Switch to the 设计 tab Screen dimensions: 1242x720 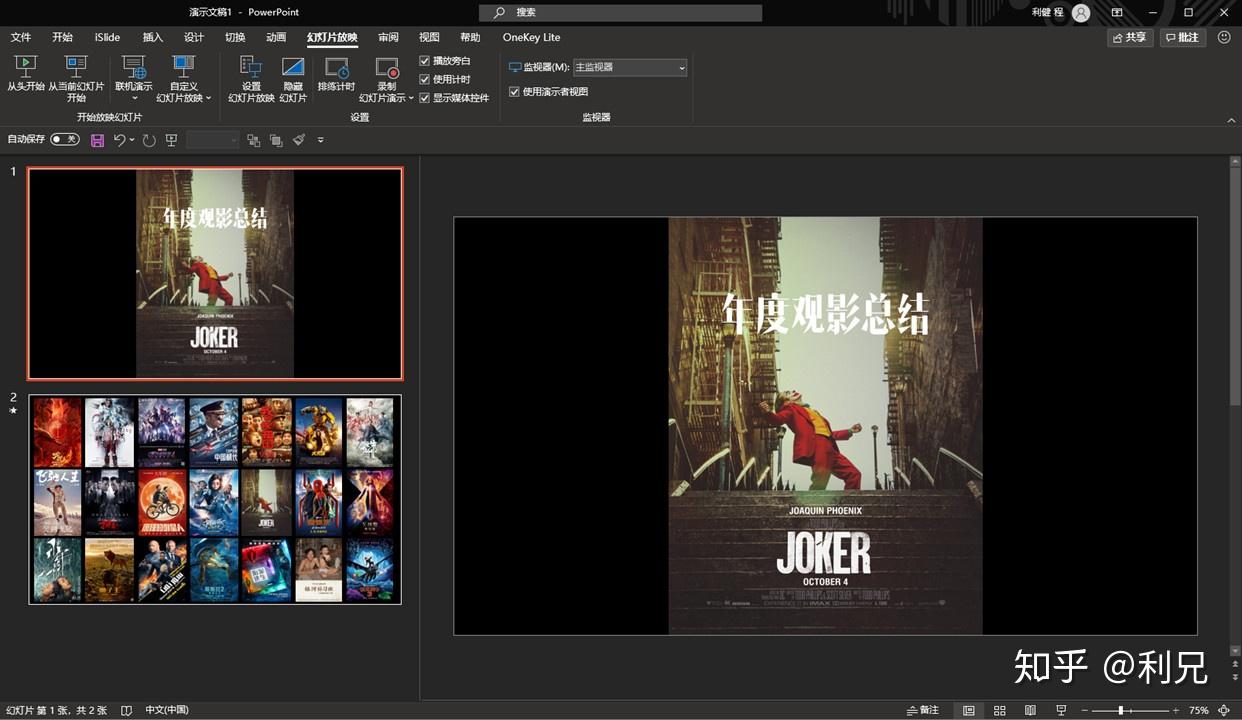point(194,37)
